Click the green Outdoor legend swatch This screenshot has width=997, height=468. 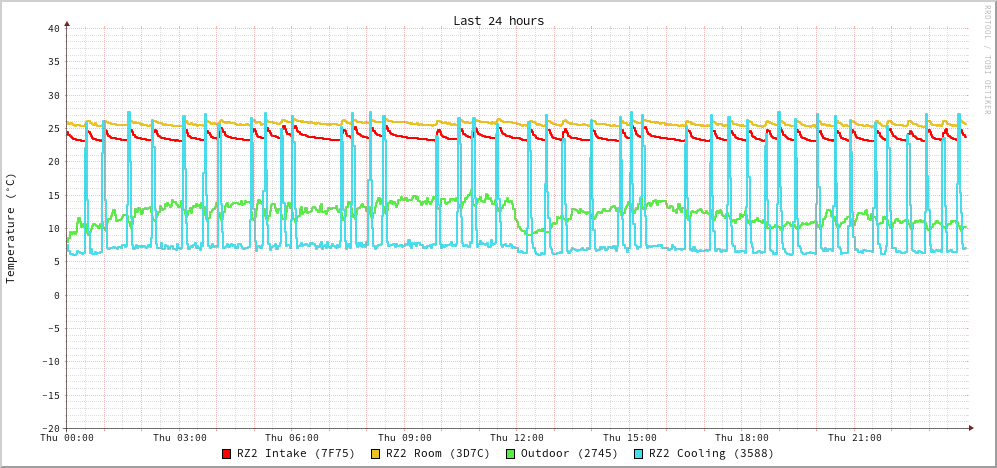click(x=510, y=454)
